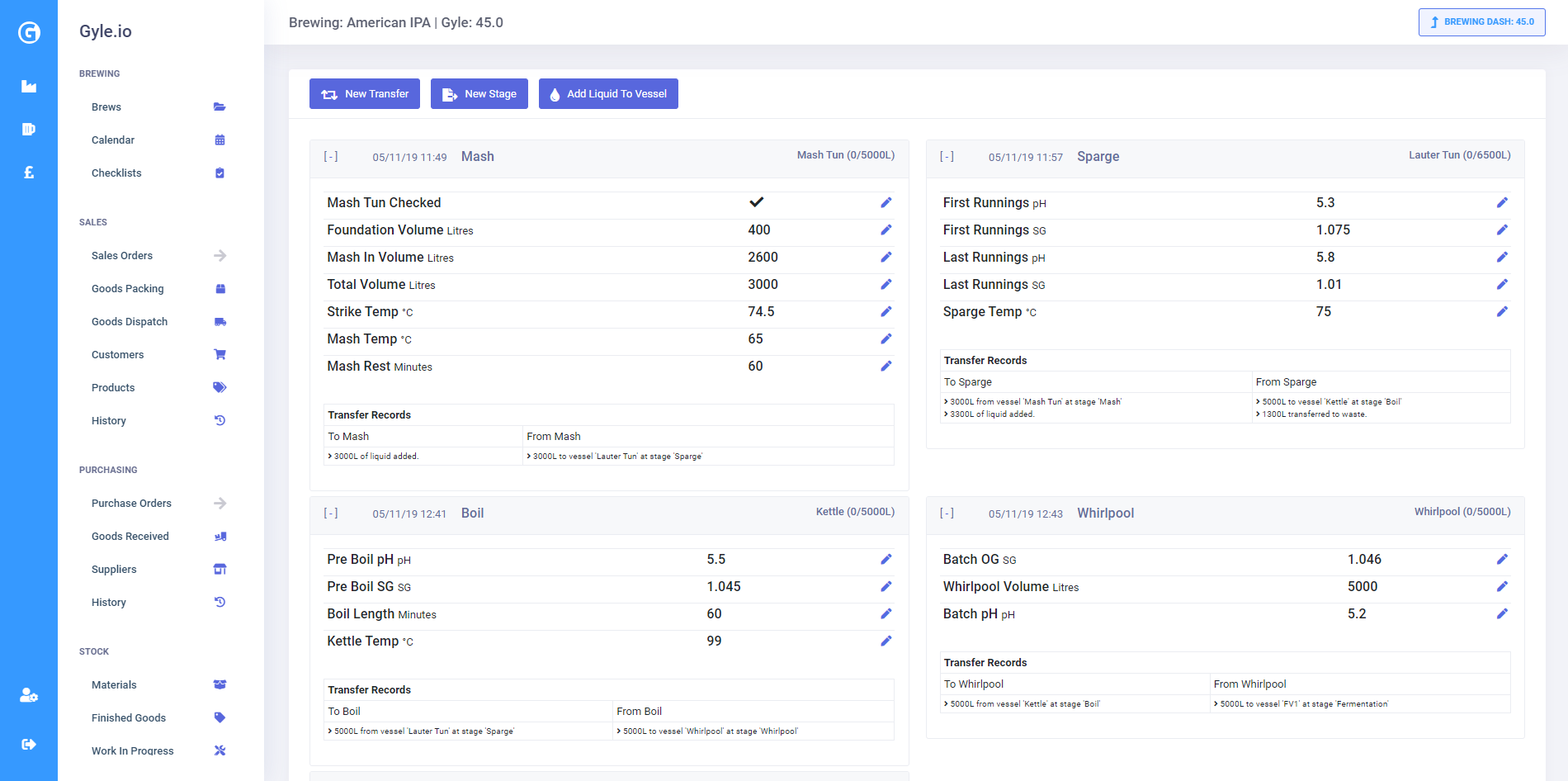Collapse the Sparge stage panel

(x=947, y=156)
